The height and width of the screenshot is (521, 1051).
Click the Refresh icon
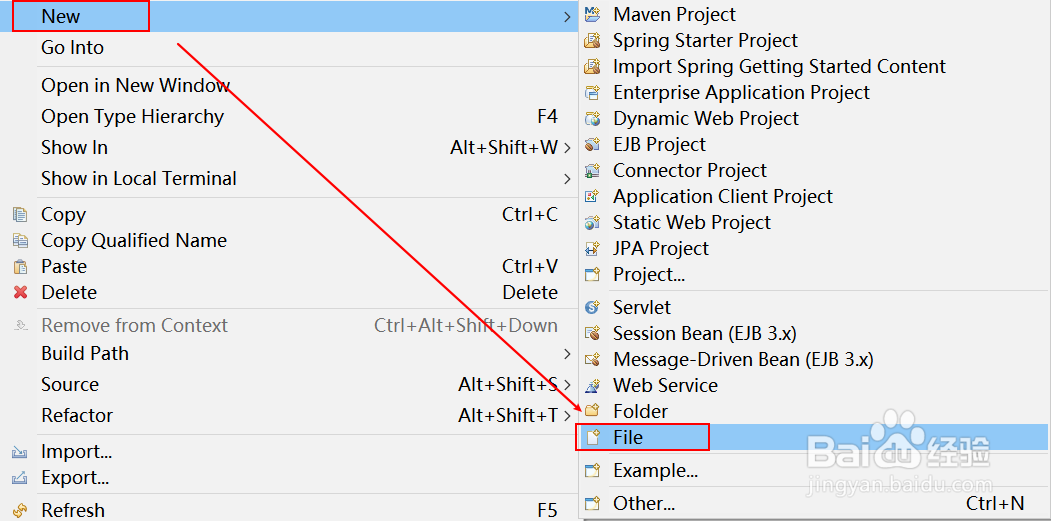click(21, 510)
